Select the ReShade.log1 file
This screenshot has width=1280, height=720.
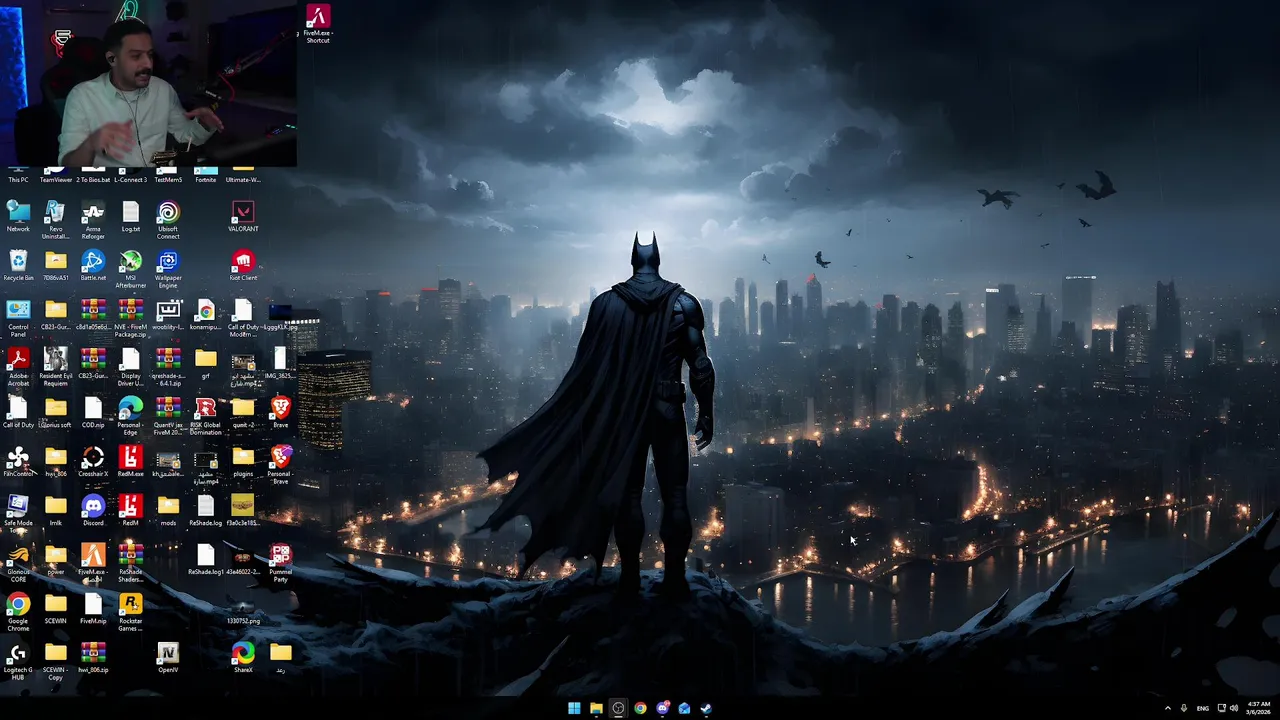pos(206,559)
